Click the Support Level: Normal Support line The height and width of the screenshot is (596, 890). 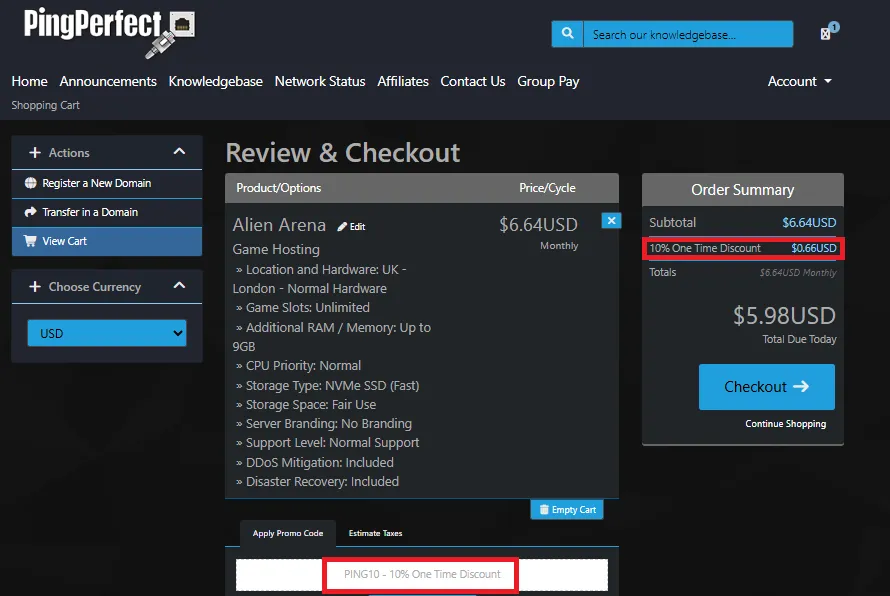point(328,442)
